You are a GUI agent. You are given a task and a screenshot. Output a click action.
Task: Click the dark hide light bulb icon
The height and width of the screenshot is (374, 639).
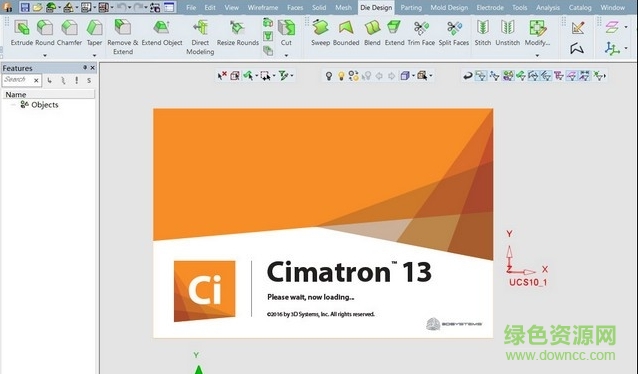(x=328, y=76)
